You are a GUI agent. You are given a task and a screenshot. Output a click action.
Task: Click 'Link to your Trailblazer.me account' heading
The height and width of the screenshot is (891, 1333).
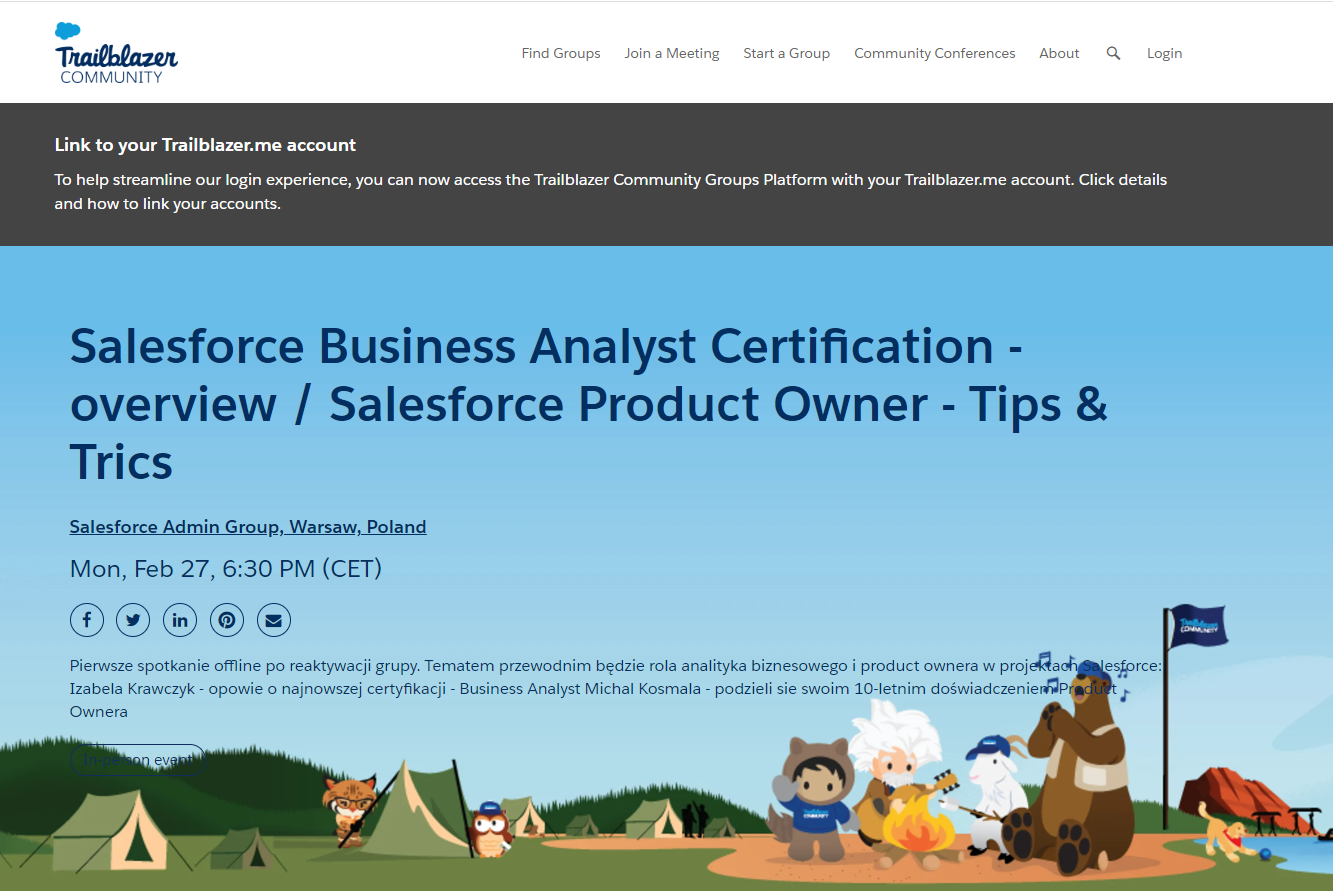click(205, 145)
